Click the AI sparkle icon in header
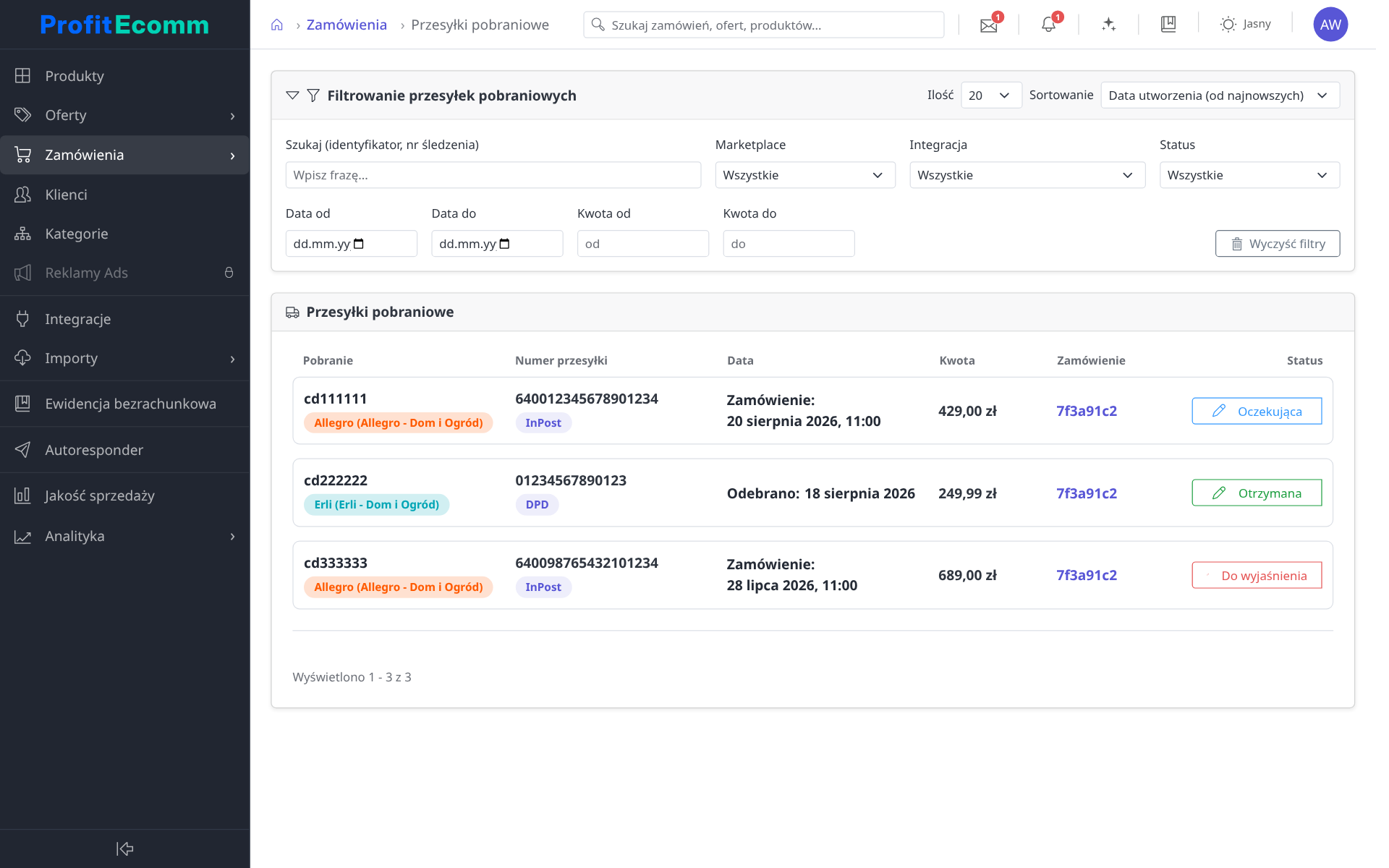Viewport: 1389px width, 868px height. 1108,25
